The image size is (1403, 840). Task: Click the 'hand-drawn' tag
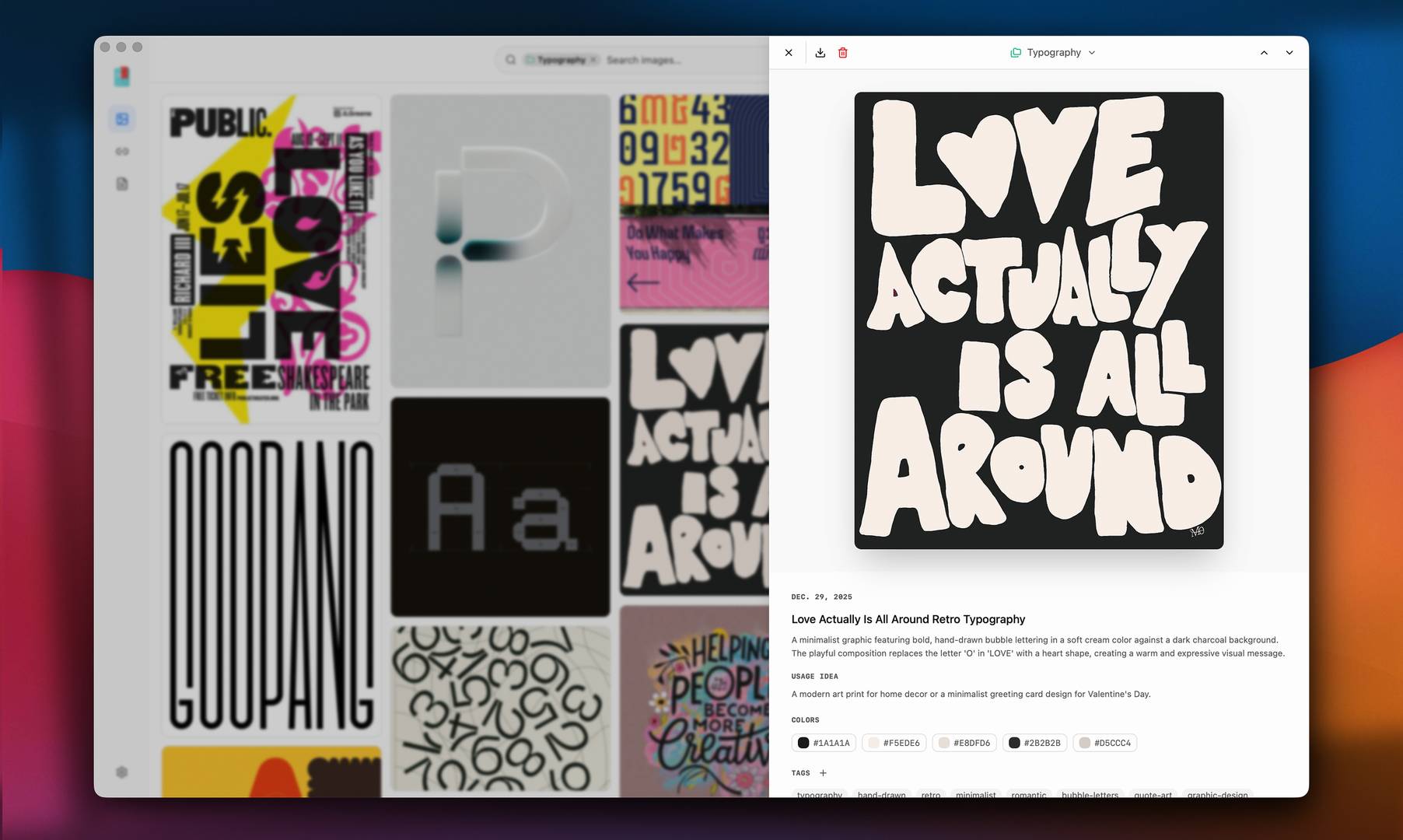point(881,794)
